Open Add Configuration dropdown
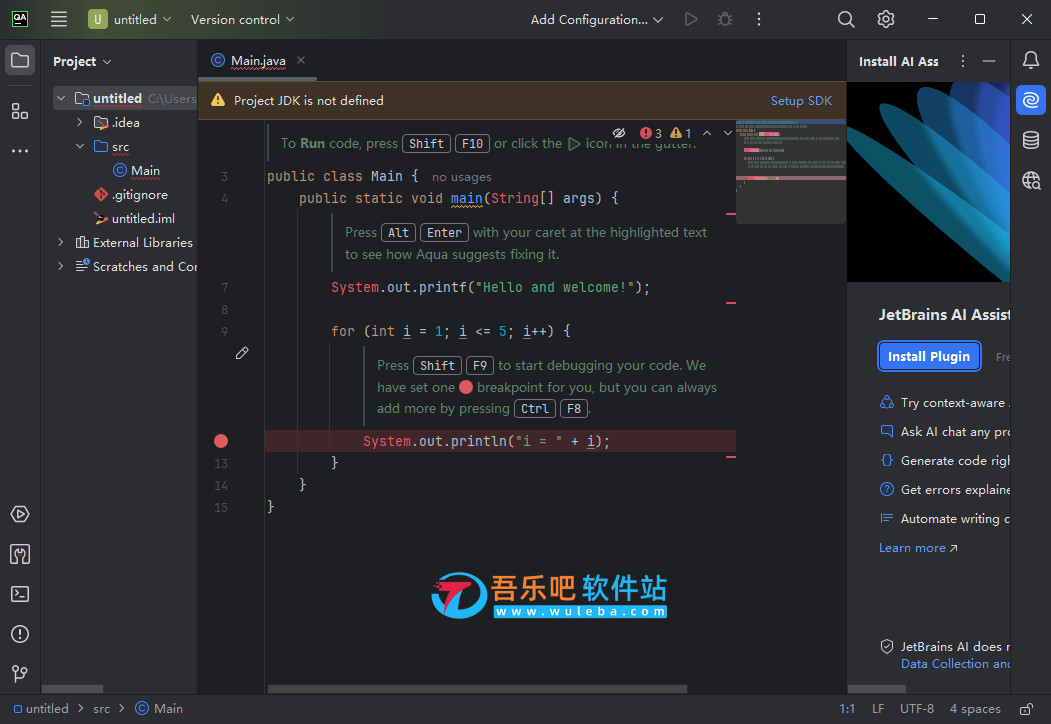 tap(597, 19)
